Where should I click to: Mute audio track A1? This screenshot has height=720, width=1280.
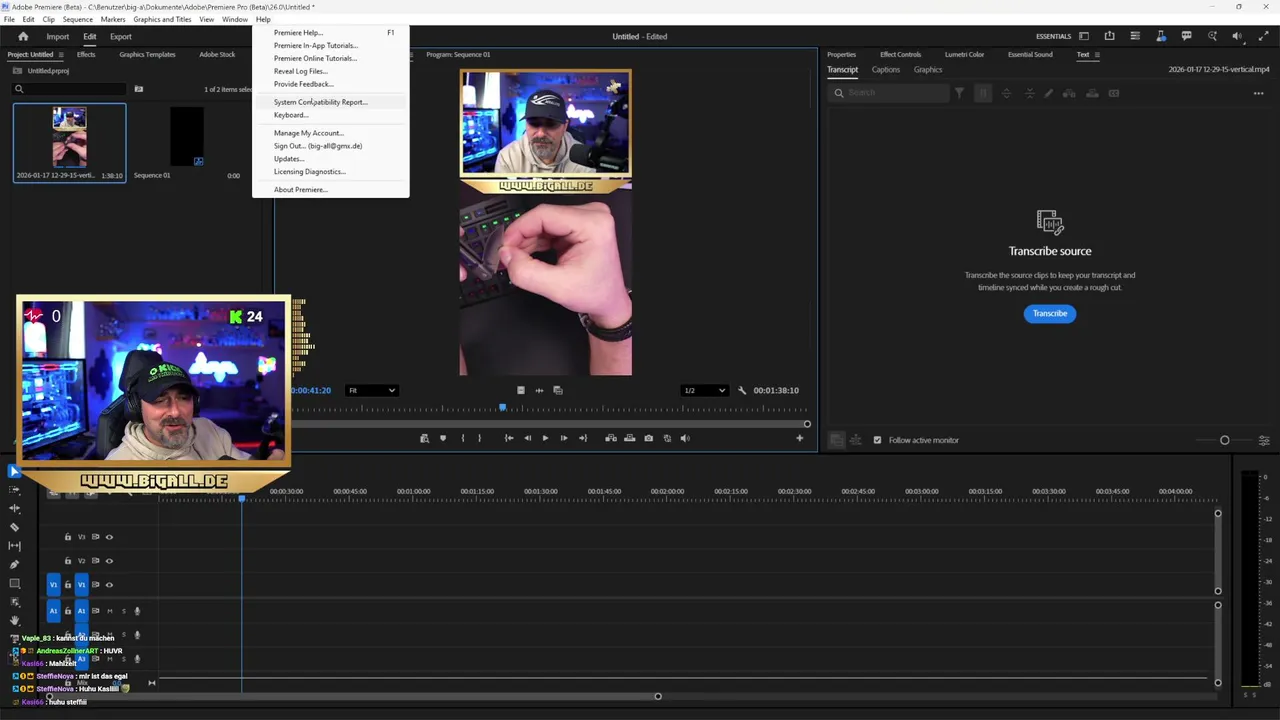110,611
